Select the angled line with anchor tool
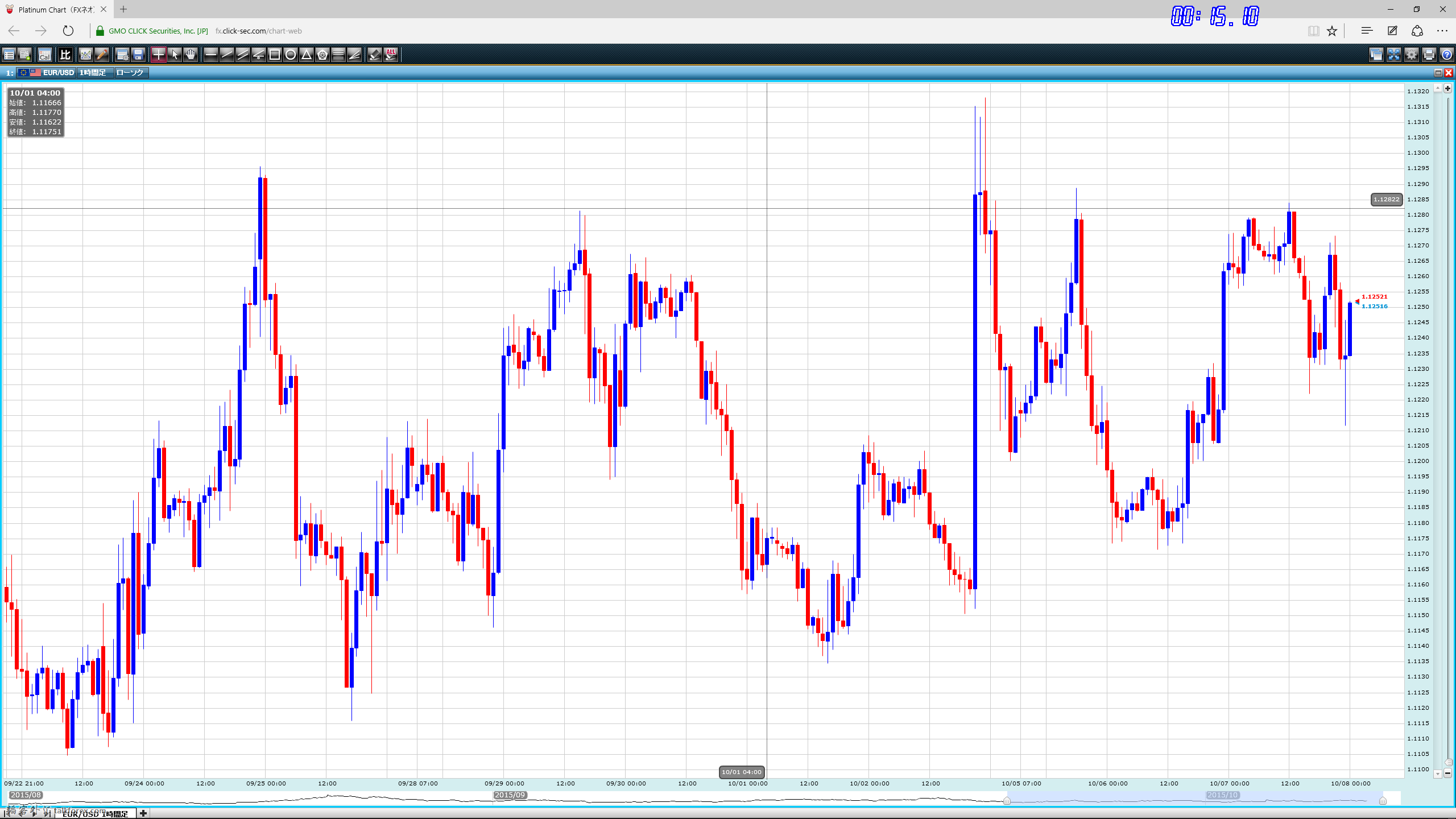 (259, 55)
